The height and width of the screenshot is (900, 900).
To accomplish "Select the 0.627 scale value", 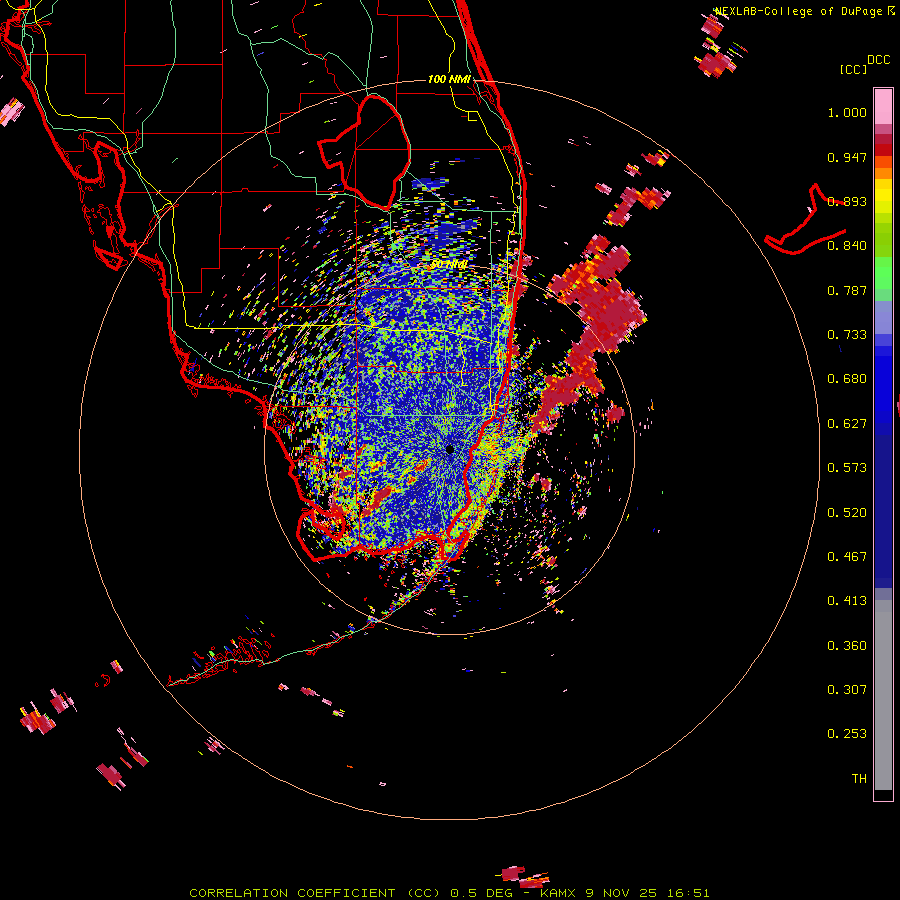I will tap(847, 424).
